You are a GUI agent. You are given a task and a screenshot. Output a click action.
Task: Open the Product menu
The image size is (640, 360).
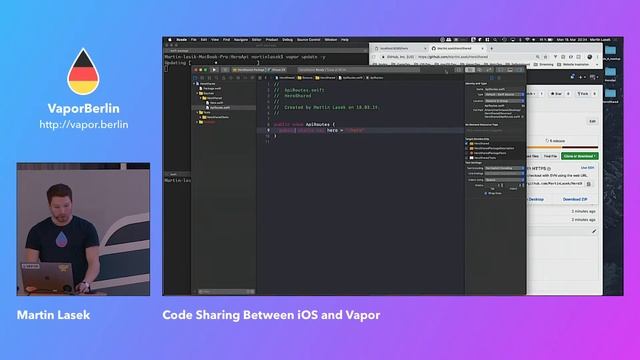pyautogui.click(x=272, y=40)
